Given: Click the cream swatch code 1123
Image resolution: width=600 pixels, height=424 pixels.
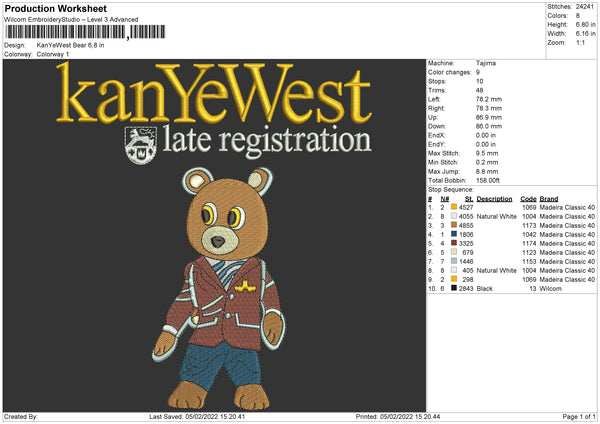Looking at the screenshot, I should coord(454,252).
